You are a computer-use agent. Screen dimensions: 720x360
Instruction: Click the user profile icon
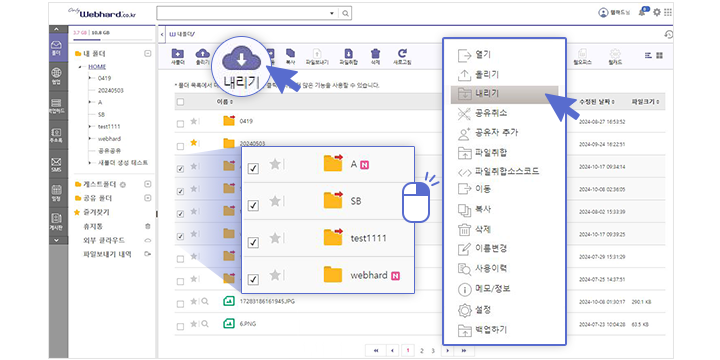tap(603, 12)
